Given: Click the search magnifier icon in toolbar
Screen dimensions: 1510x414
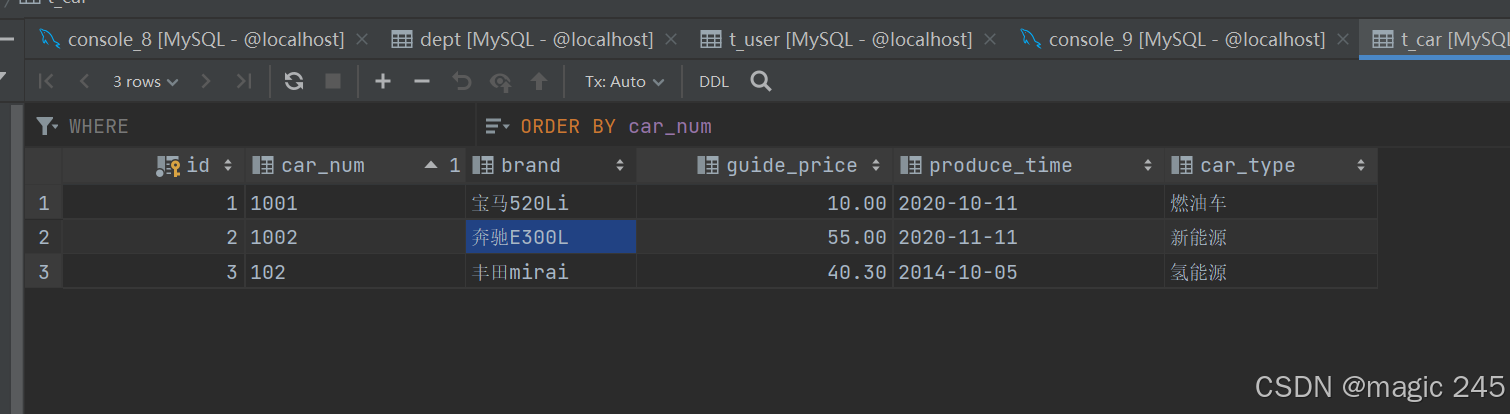Looking at the screenshot, I should (761, 81).
